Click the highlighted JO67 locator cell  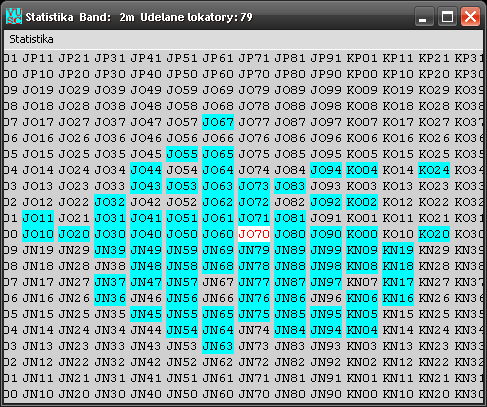(218, 122)
